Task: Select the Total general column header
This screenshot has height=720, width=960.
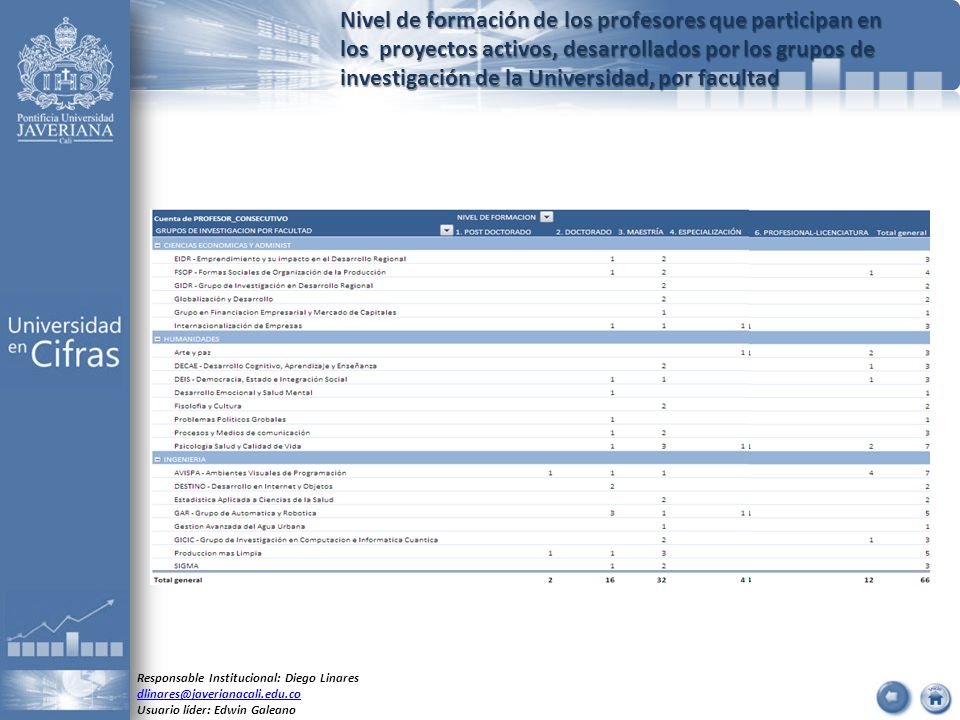Action: (901, 233)
